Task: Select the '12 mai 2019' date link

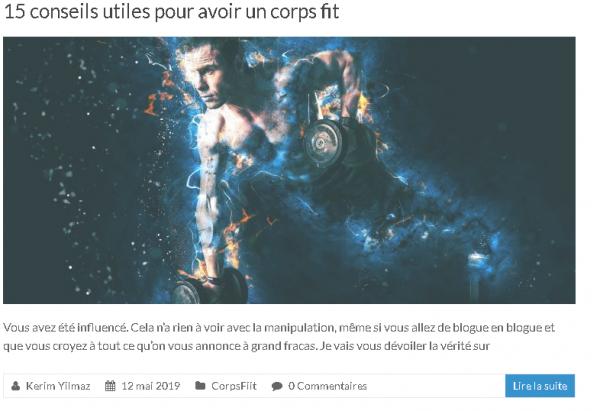Action: 151,386
